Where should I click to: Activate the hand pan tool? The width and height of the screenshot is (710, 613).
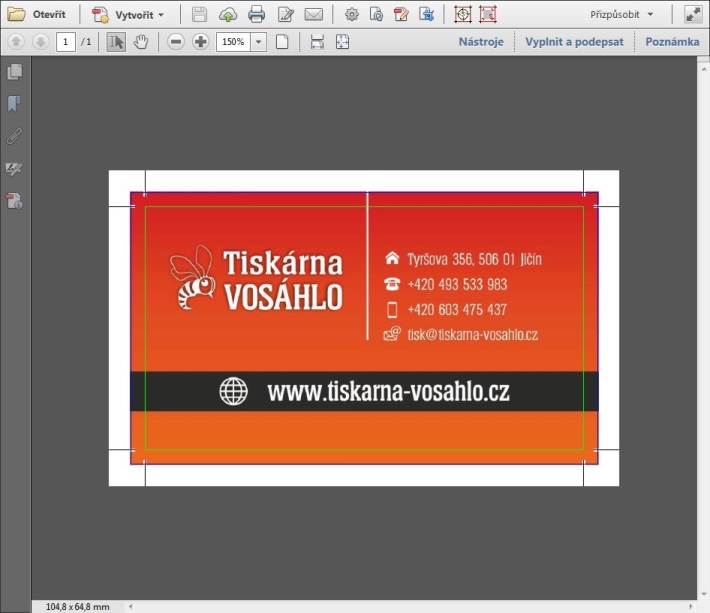pyautogui.click(x=141, y=42)
